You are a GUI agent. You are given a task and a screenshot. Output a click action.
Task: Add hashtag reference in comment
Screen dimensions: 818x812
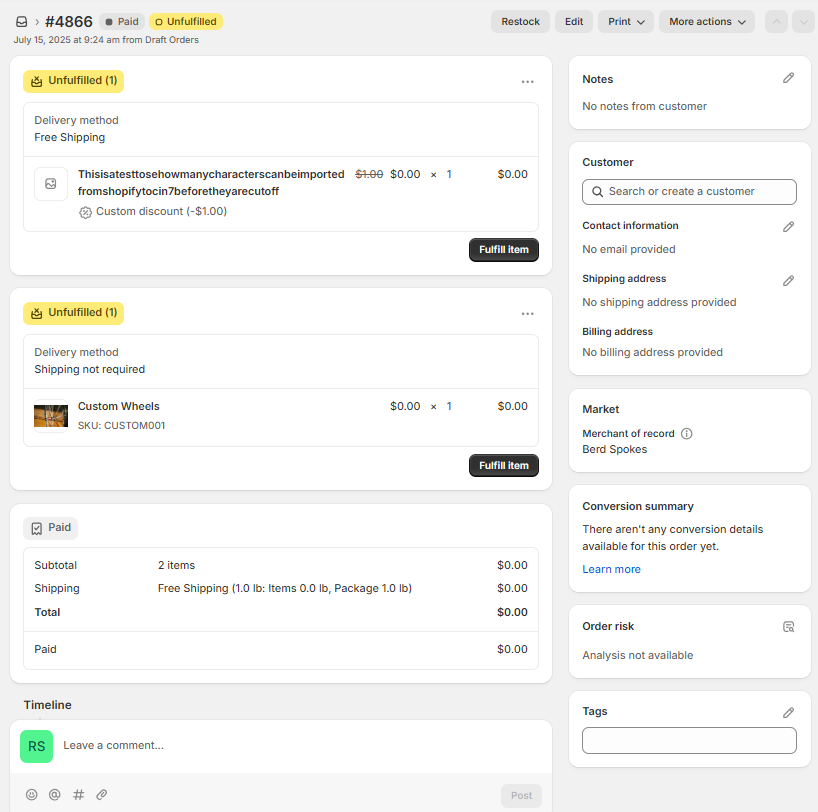78,795
